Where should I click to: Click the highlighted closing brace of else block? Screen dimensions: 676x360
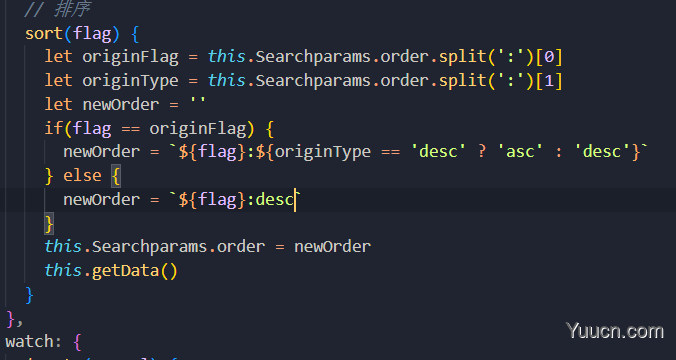49,224
